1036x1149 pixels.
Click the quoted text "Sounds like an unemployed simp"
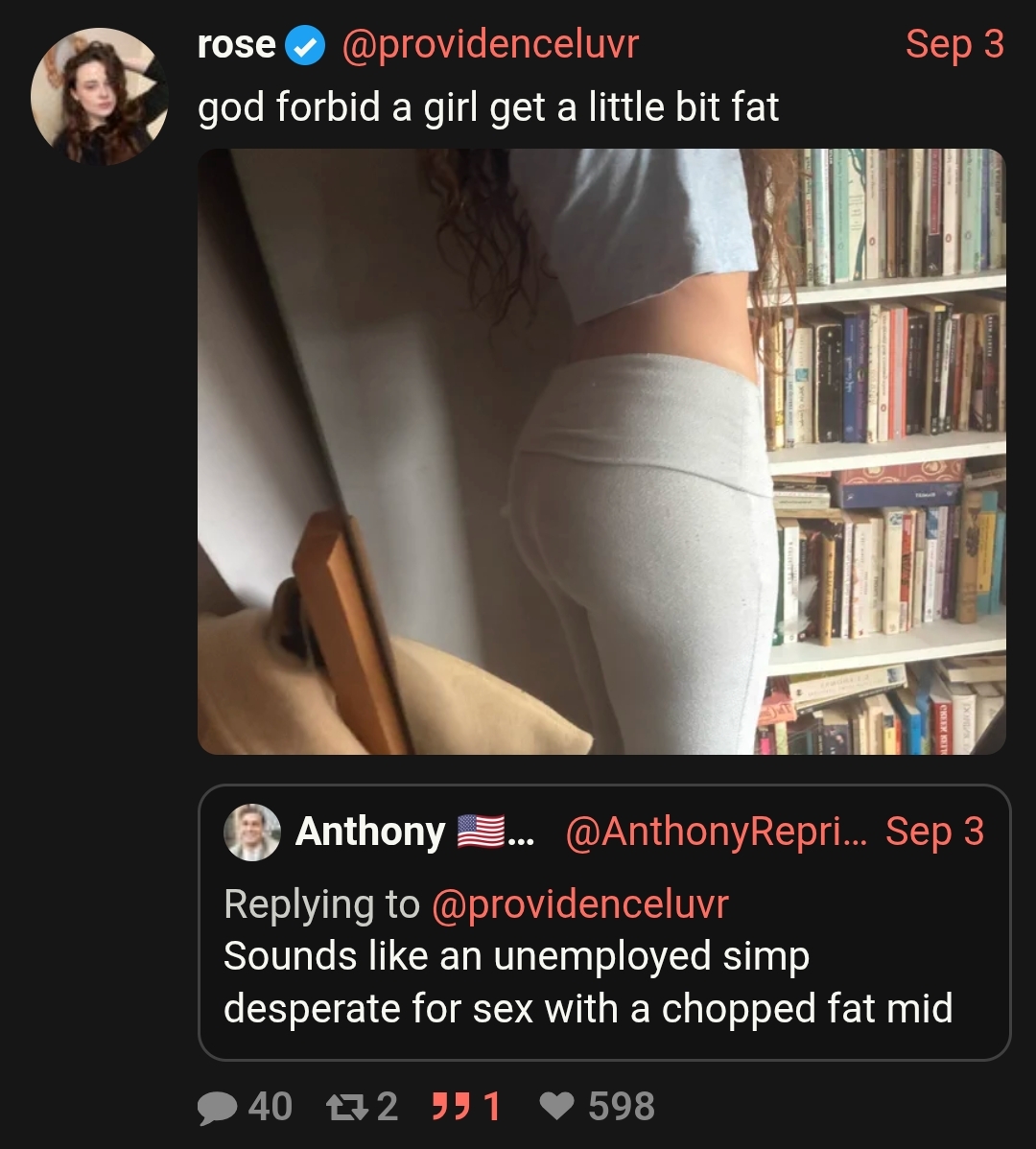click(x=516, y=956)
